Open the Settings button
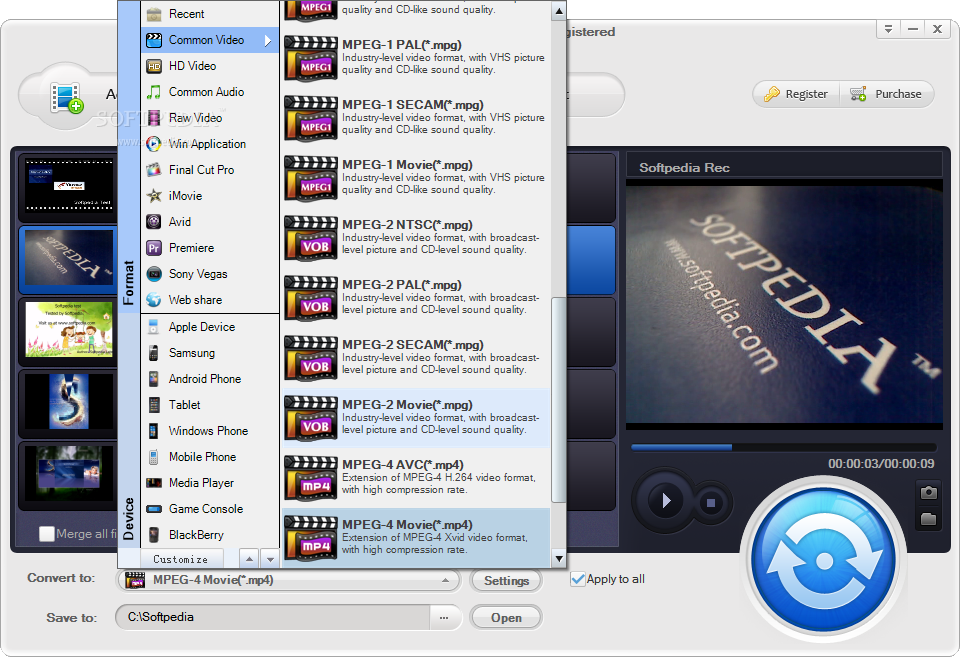 click(506, 580)
